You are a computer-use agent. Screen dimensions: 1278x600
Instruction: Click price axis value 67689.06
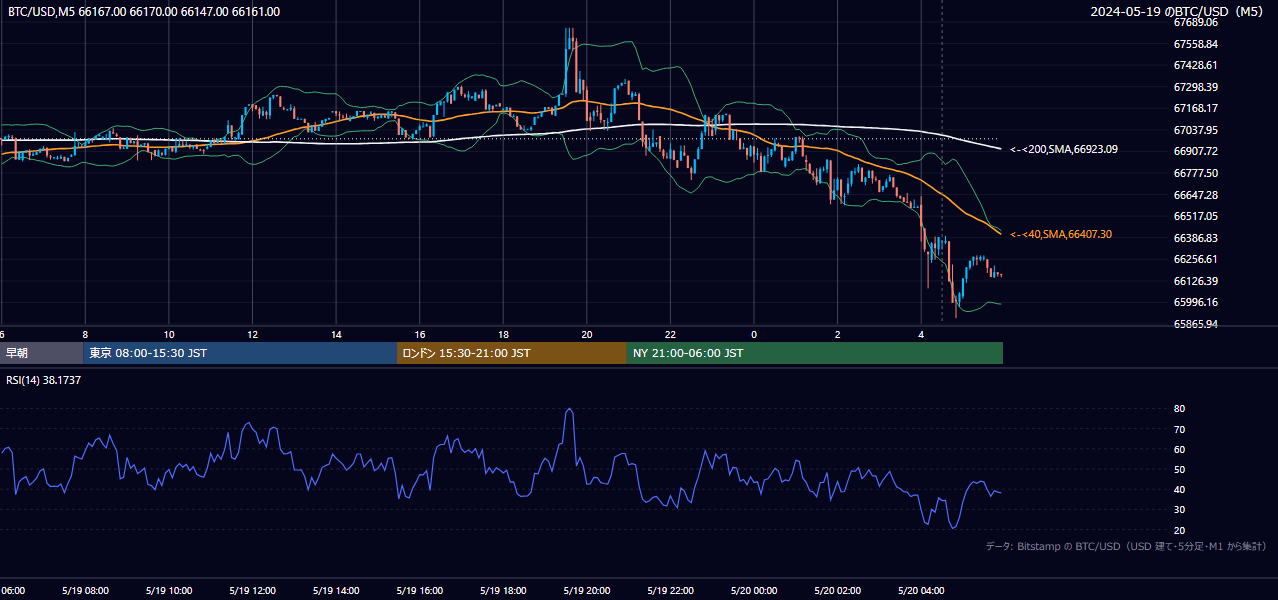click(x=1195, y=22)
